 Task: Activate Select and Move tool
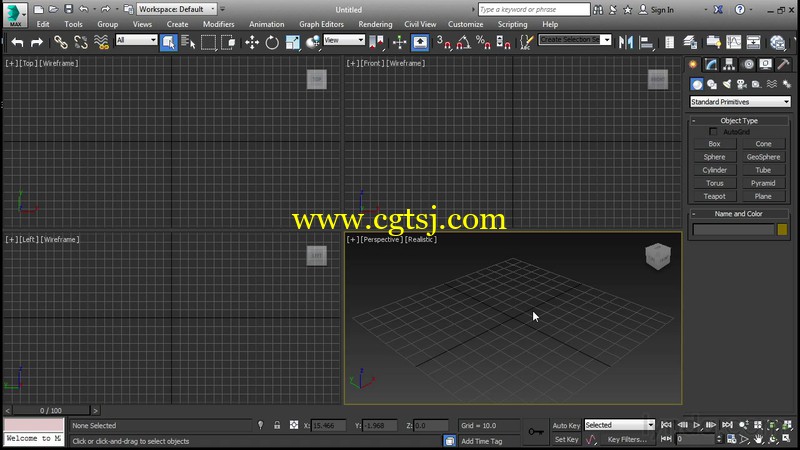252,42
